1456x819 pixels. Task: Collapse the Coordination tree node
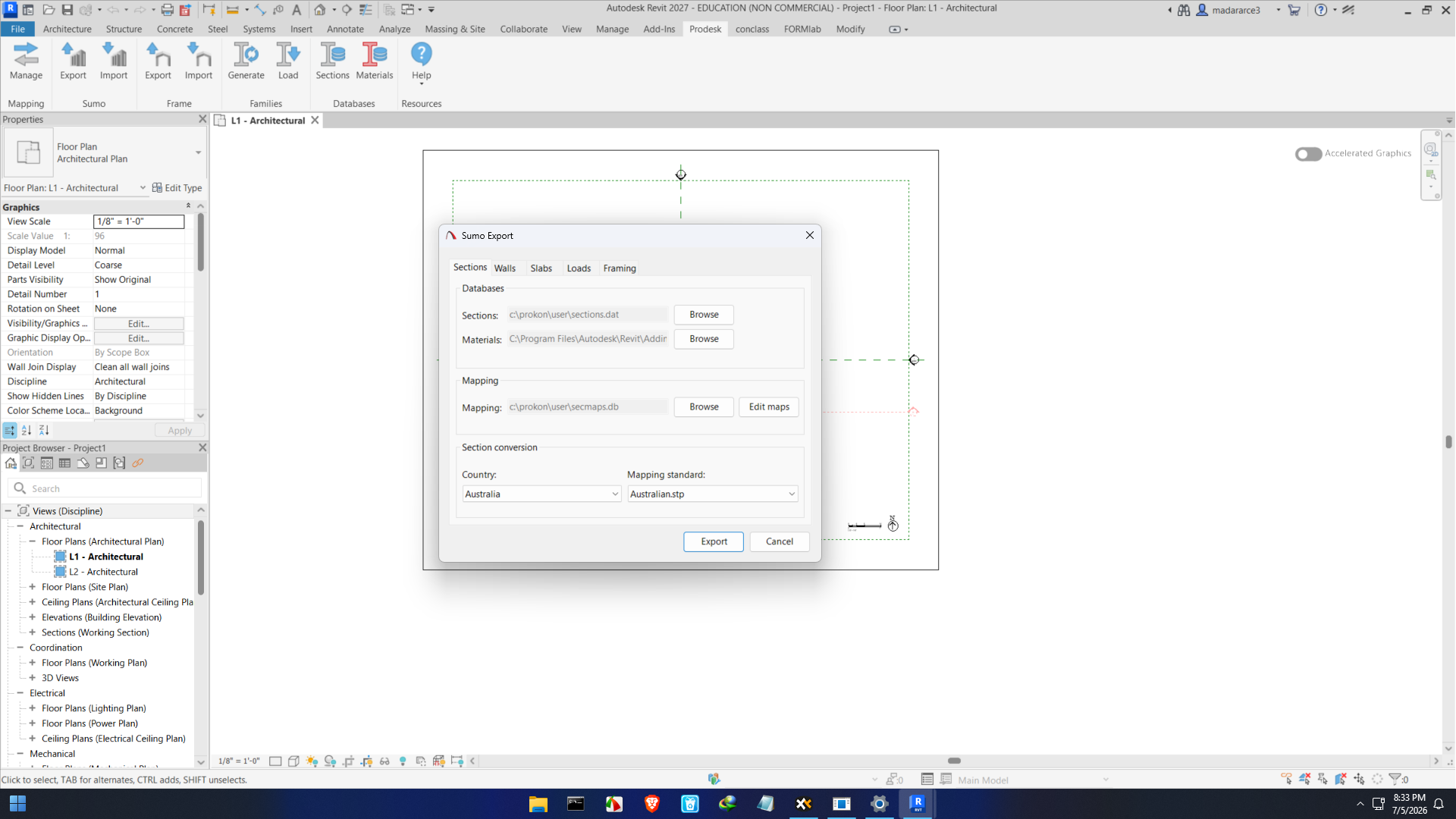point(20,648)
